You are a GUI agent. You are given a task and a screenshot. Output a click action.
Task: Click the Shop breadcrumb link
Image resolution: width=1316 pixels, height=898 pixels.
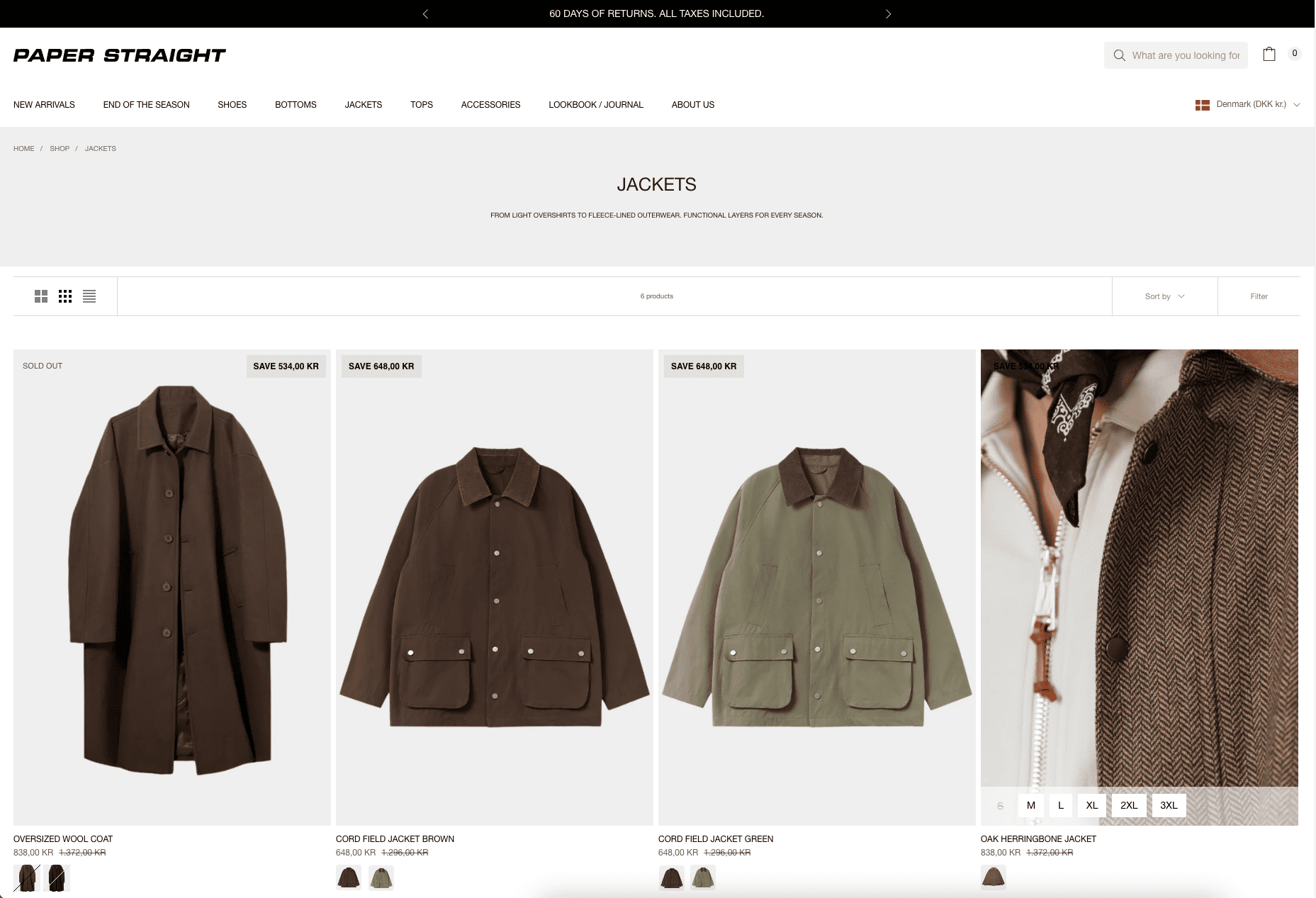(x=60, y=149)
